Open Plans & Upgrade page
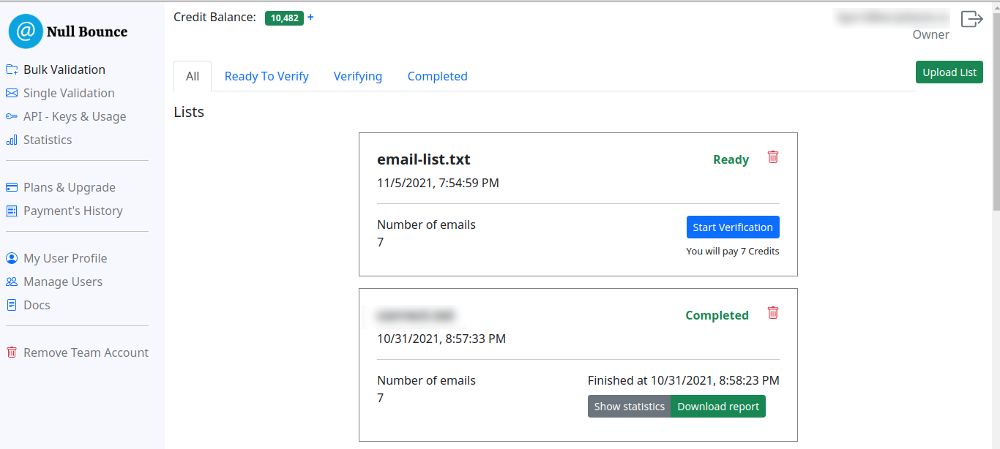 pyautogui.click(x=69, y=188)
